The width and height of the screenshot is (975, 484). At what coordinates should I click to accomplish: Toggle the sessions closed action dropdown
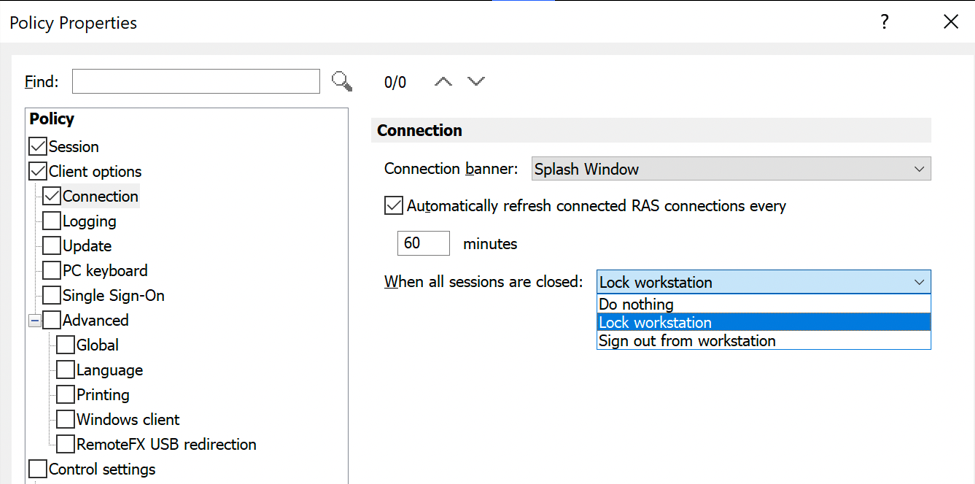click(763, 282)
